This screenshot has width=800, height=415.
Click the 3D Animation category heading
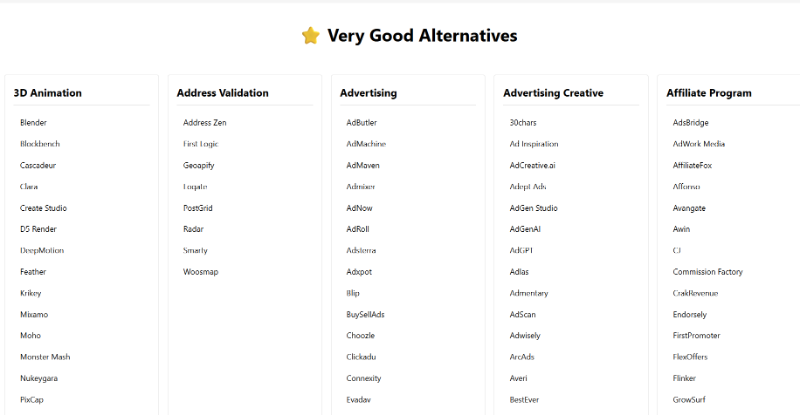pyautogui.click(x=48, y=93)
